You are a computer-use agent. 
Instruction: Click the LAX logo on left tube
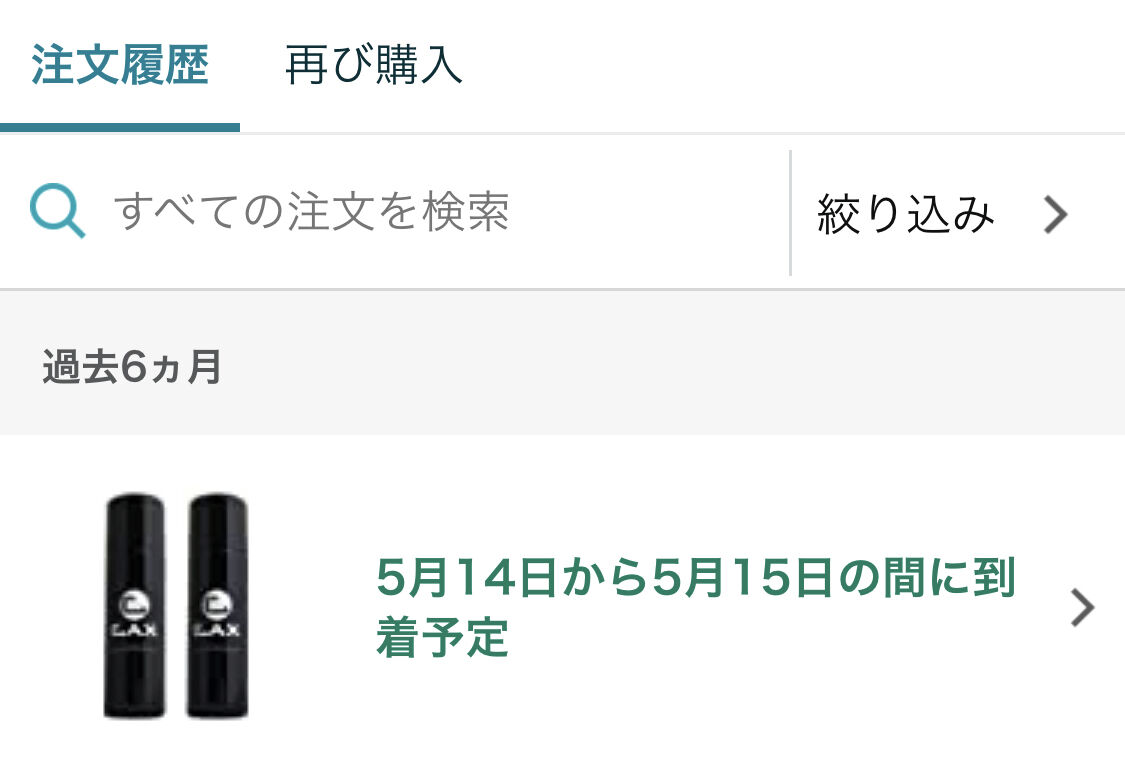[x=135, y=615]
